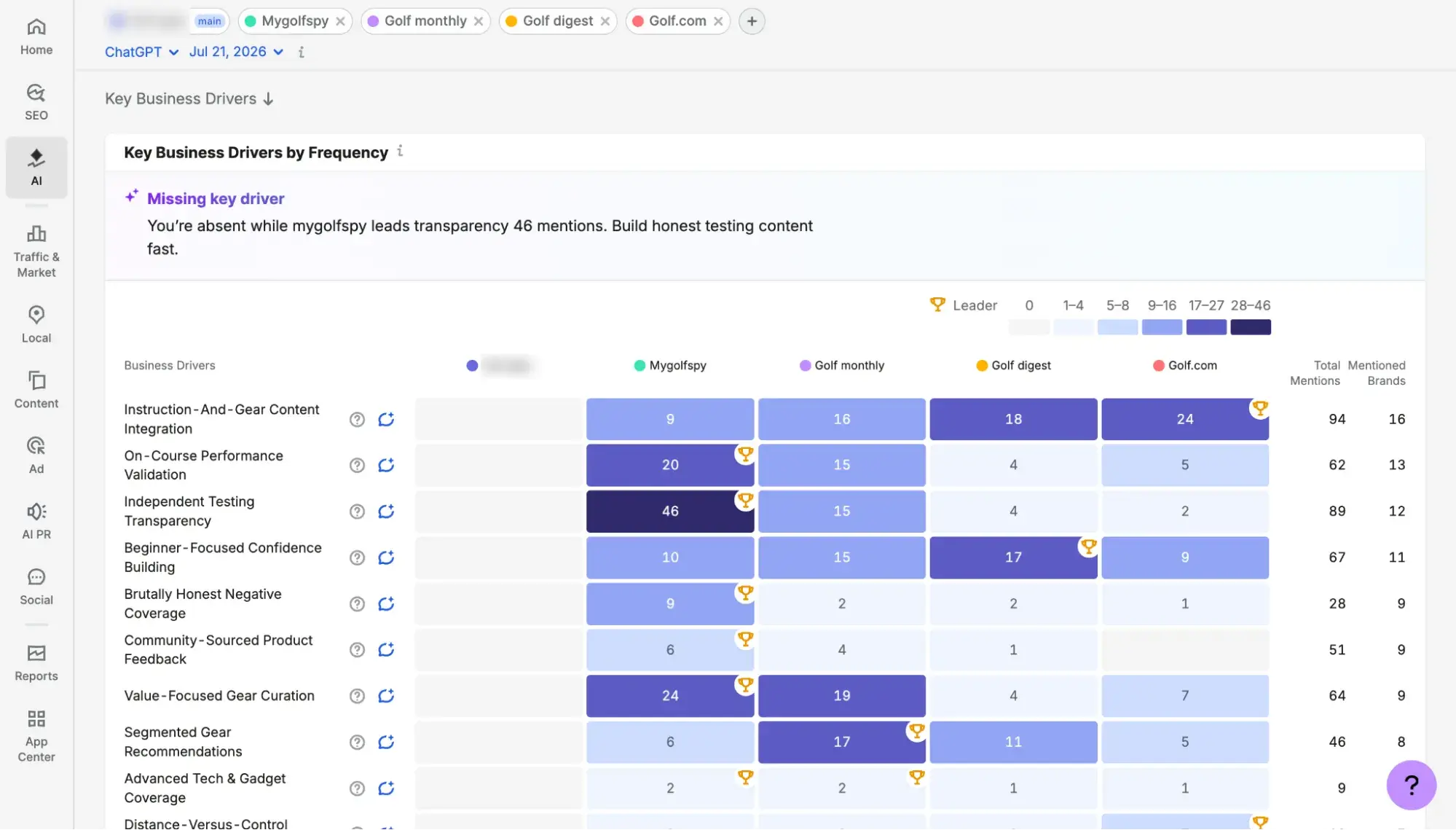The height and width of the screenshot is (830, 1456).
Task: Click the 9–16 legend swatch
Action: (x=1162, y=327)
